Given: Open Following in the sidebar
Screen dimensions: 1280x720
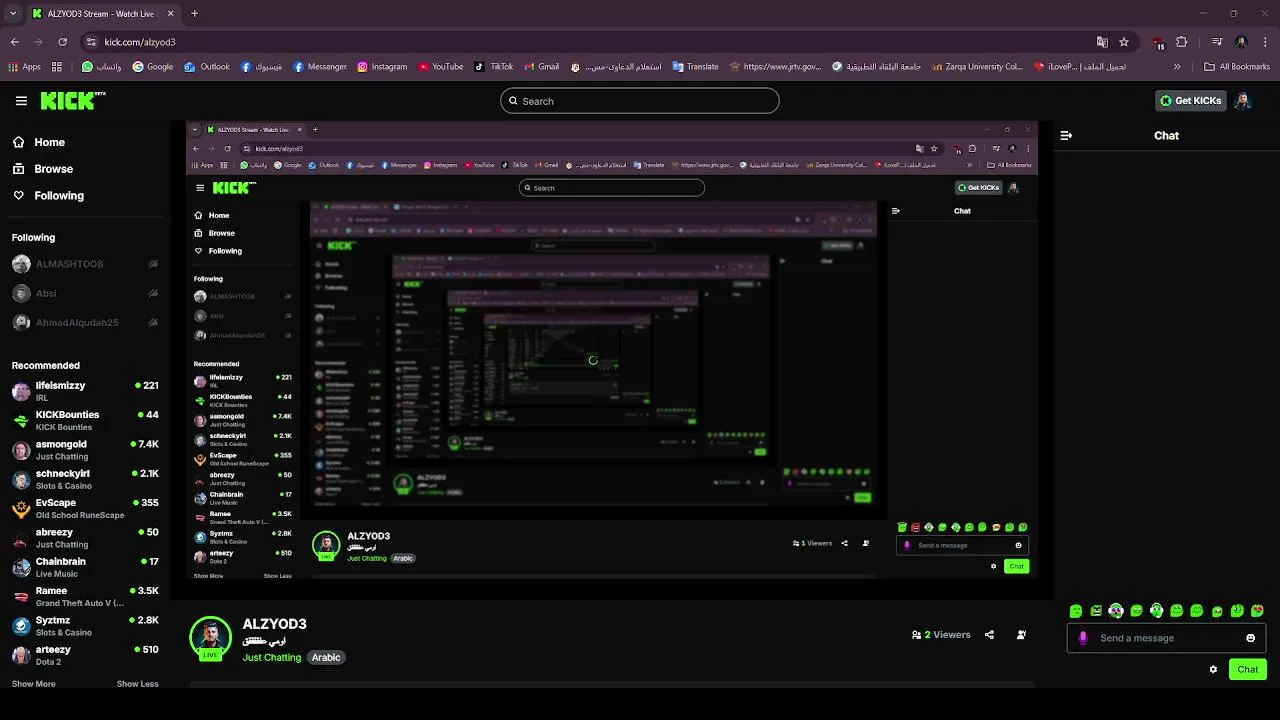Looking at the screenshot, I should coord(48,196).
